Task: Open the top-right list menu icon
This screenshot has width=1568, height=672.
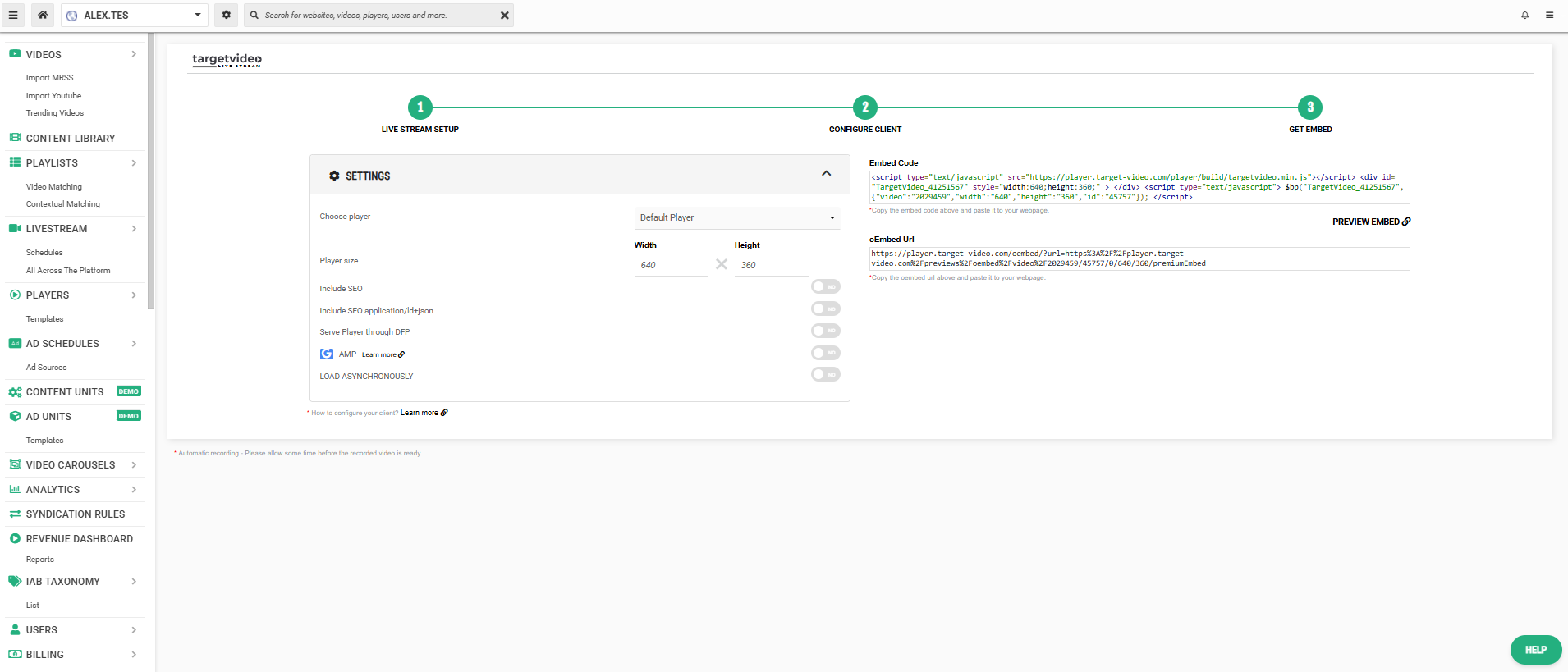Action: pyautogui.click(x=1550, y=15)
